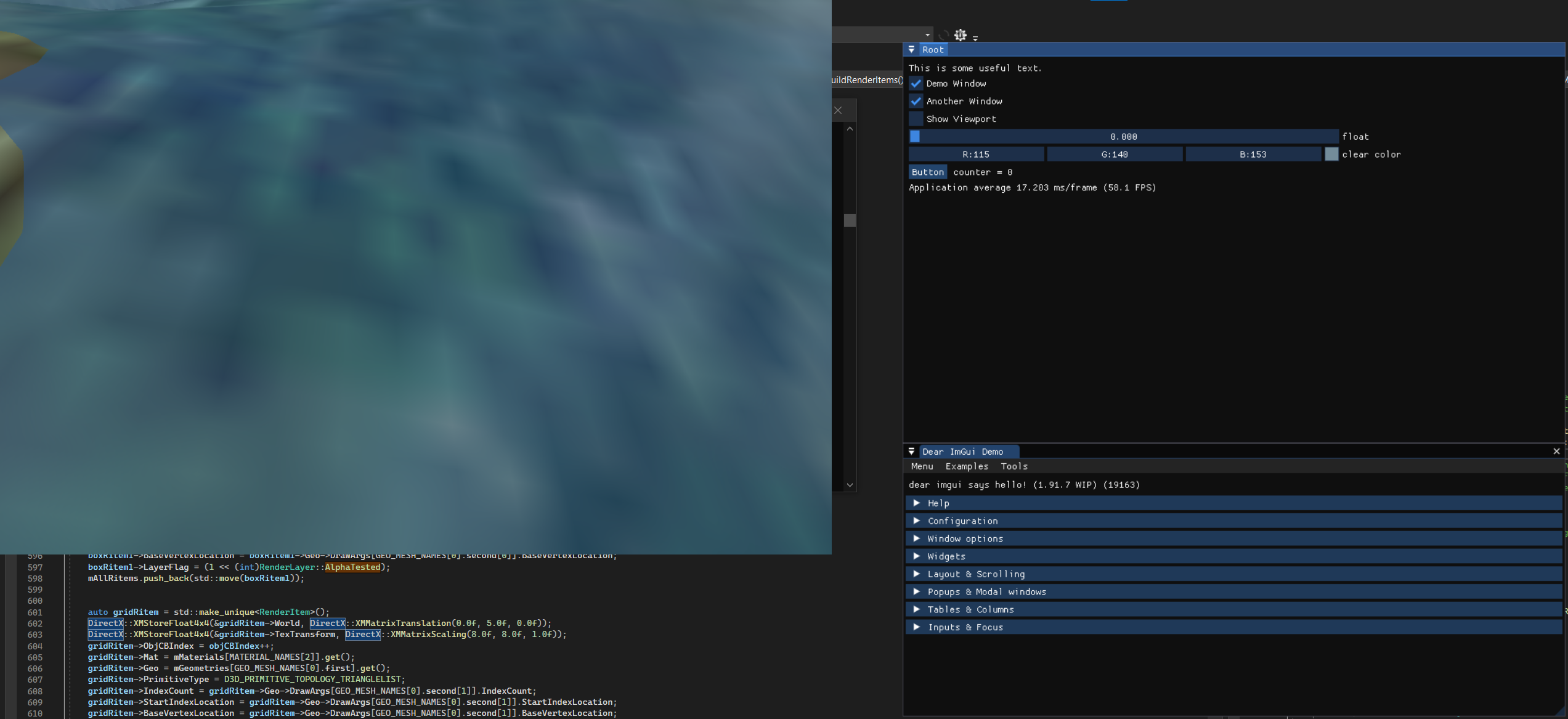Screen dimensions: 1568x719
Task: Collapse the Root window via its triangle
Action: tap(911, 49)
